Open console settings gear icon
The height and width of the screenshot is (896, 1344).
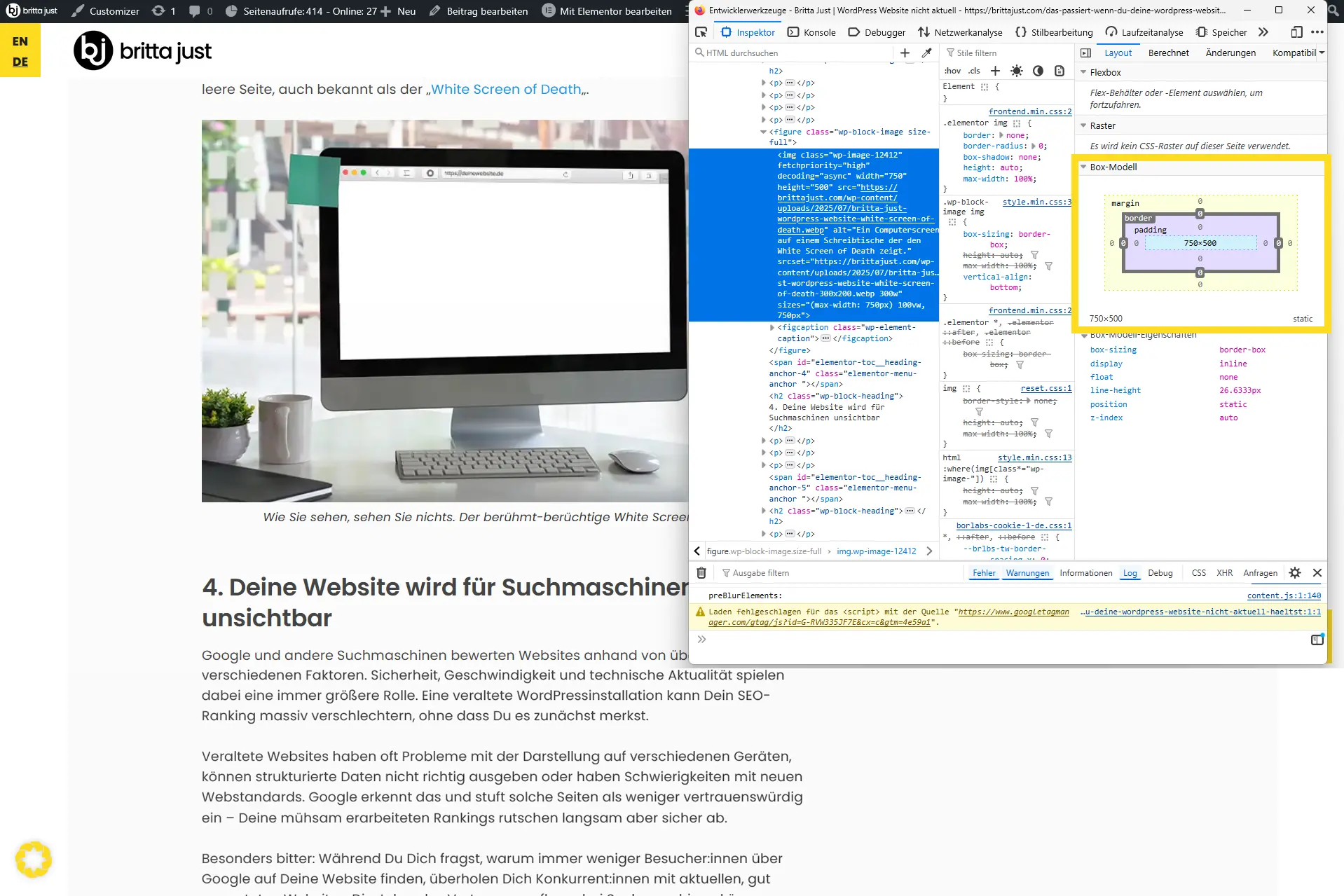click(x=1295, y=573)
